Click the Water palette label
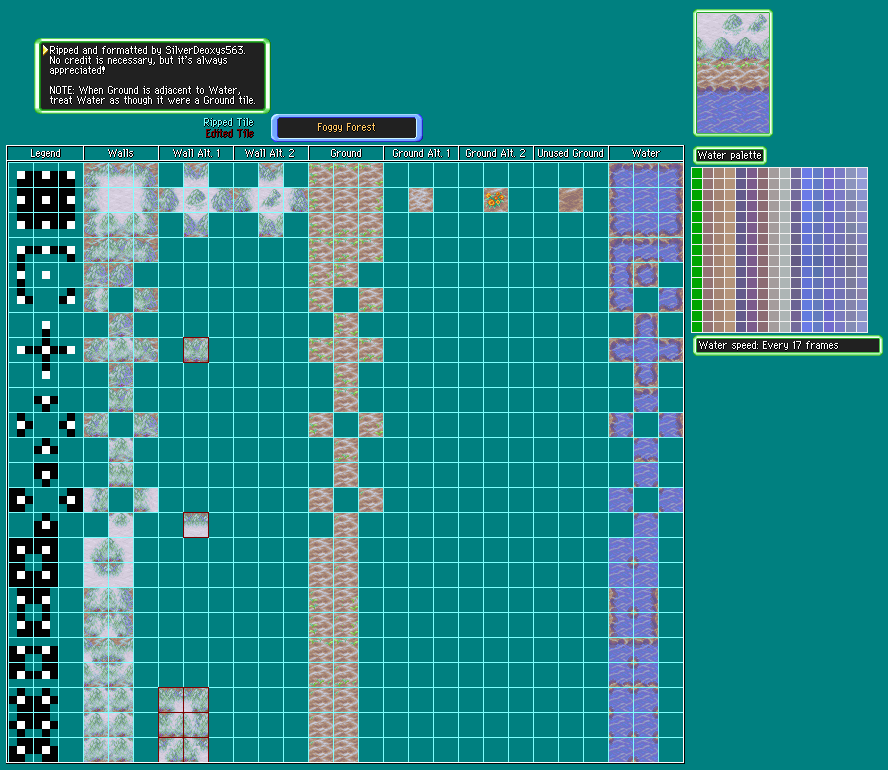 coord(729,155)
